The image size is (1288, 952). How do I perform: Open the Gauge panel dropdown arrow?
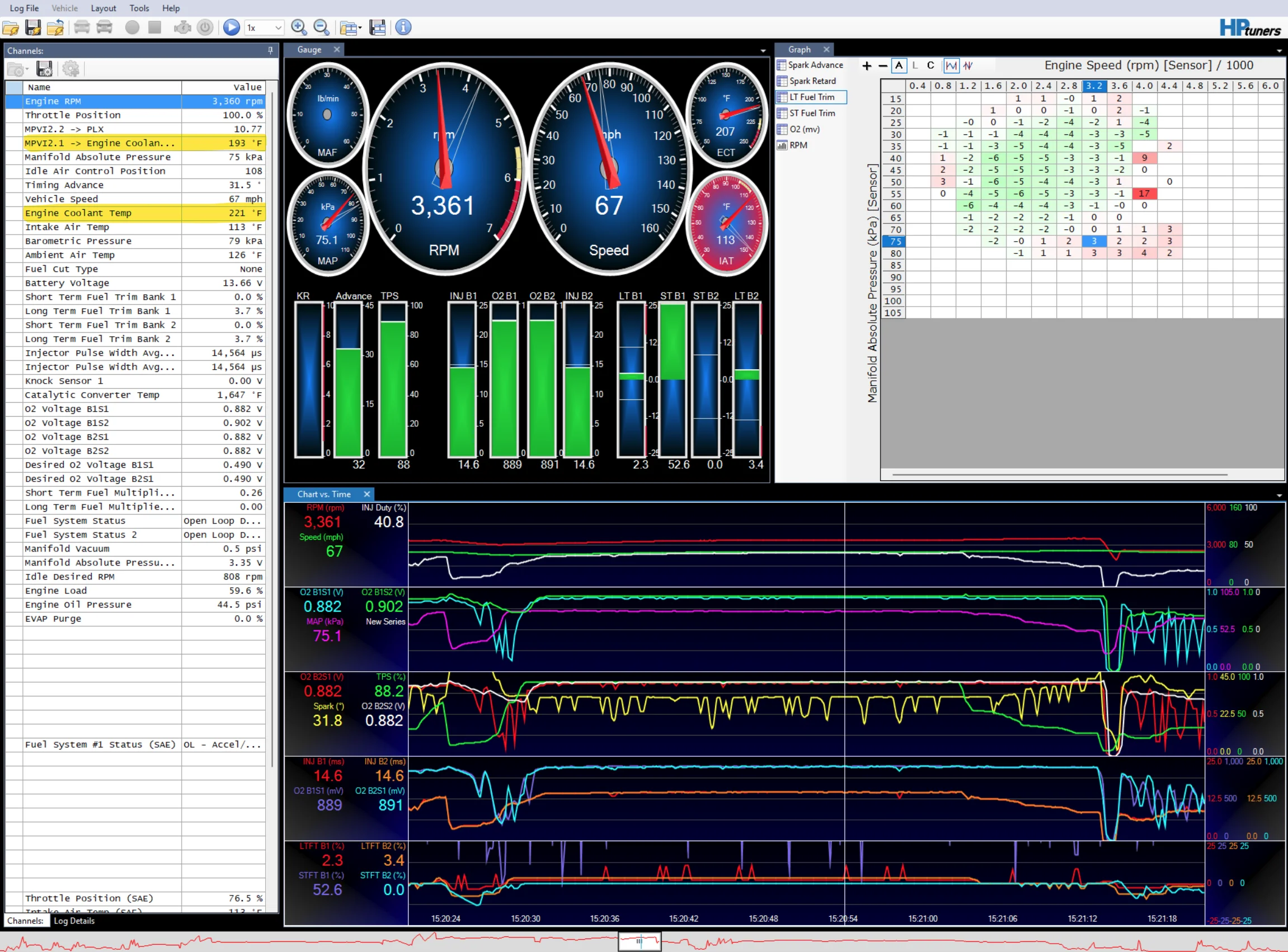(x=763, y=51)
